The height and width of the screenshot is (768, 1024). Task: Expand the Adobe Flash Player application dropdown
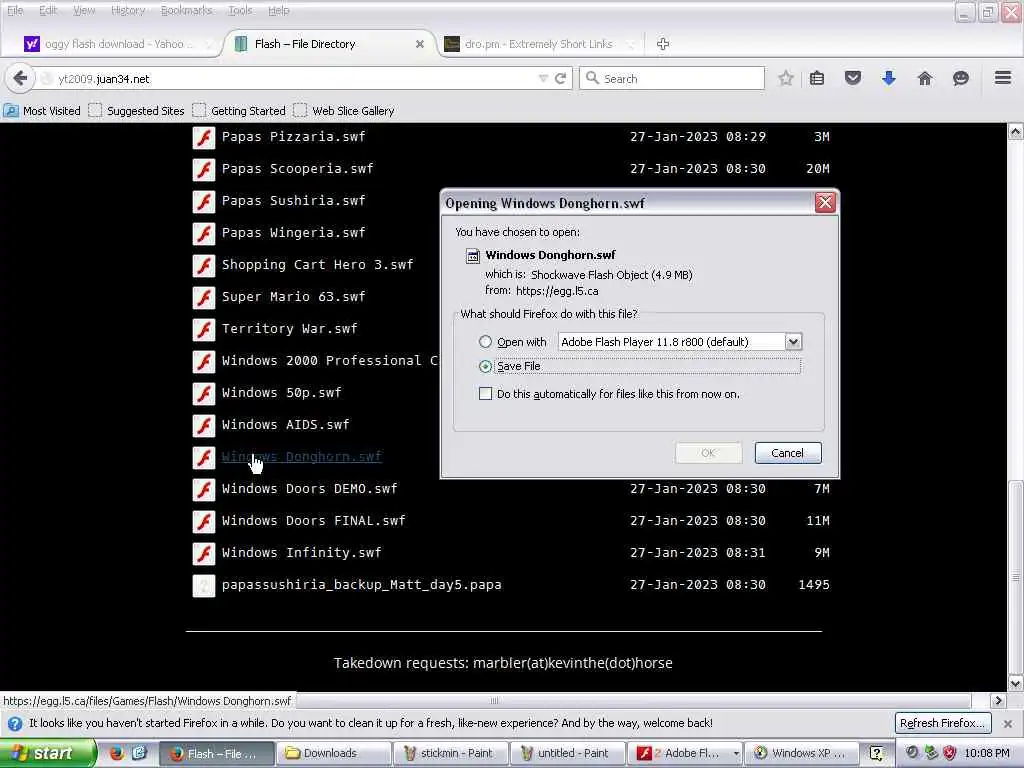tap(793, 342)
